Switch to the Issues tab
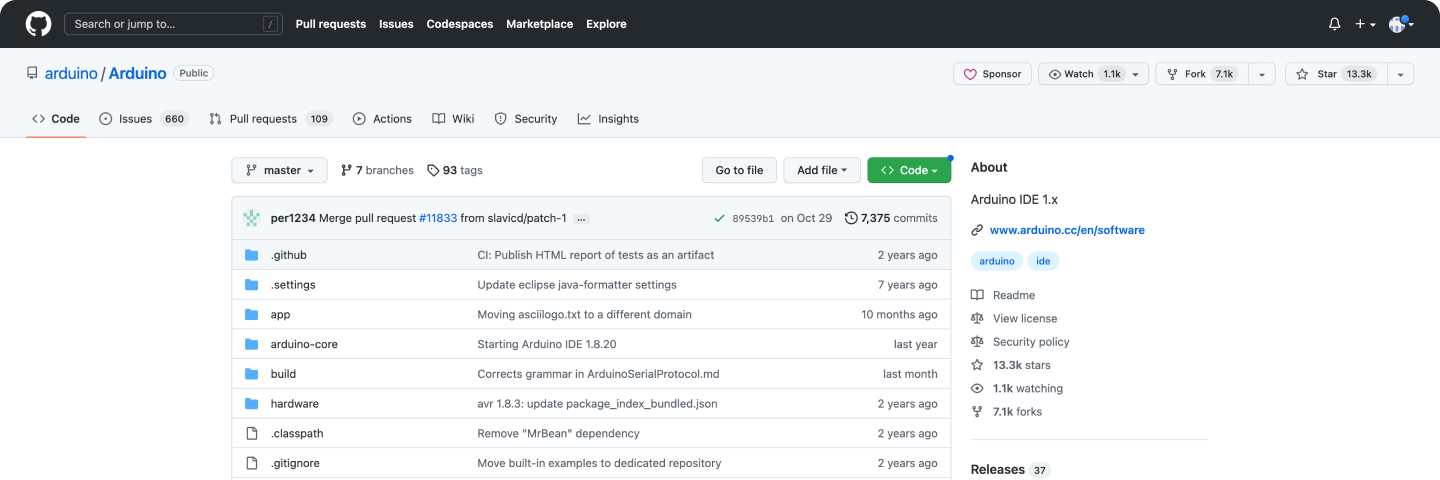The height and width of the screenshot is (480, 1440). coord(135,119)
